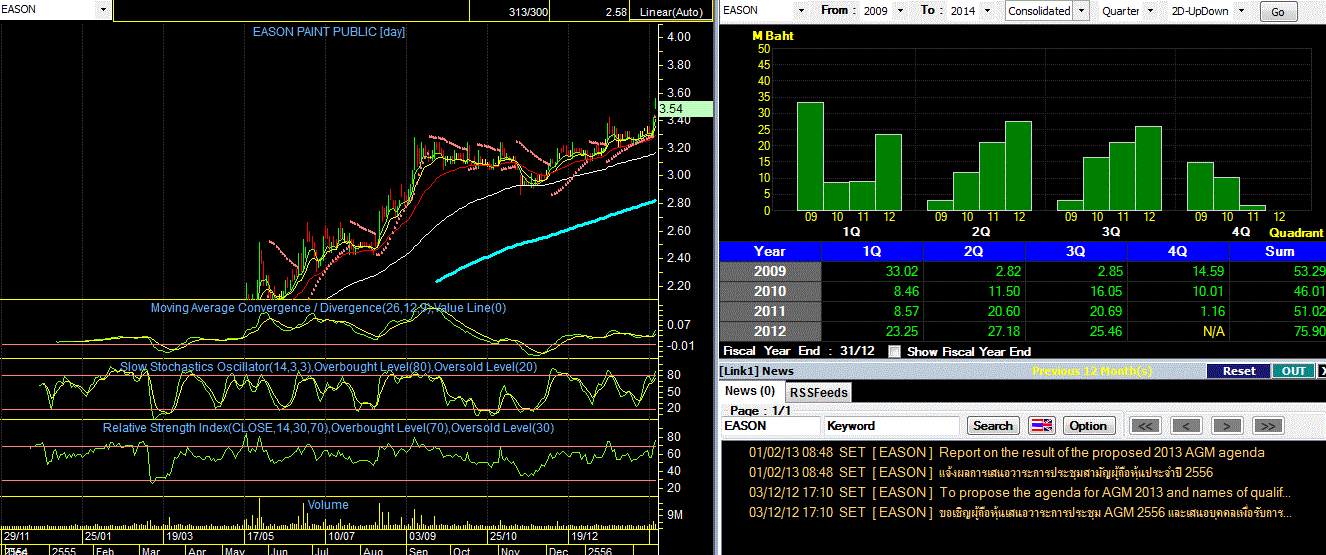Click the Slow Stochastics Oscillator title label
The width and height of the screenshot is (1326, 555).
pos(329,367)
